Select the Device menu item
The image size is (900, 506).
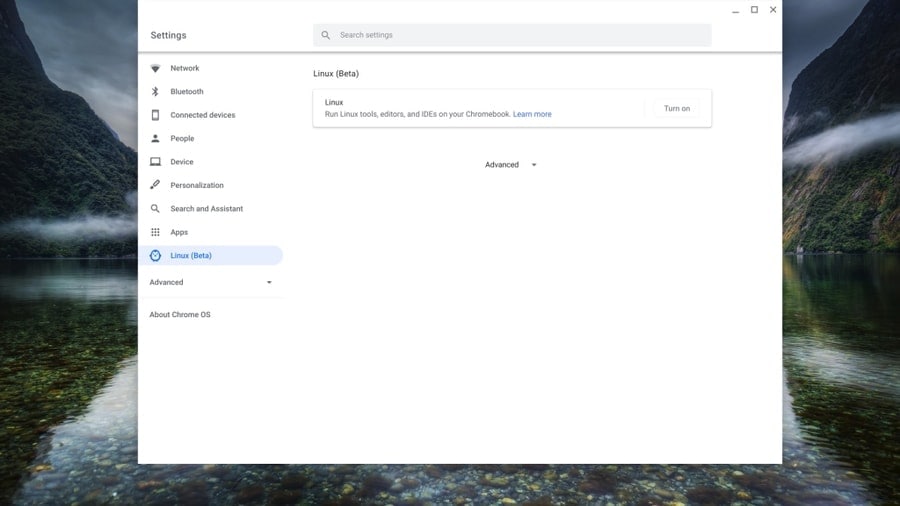coord(210,162)
